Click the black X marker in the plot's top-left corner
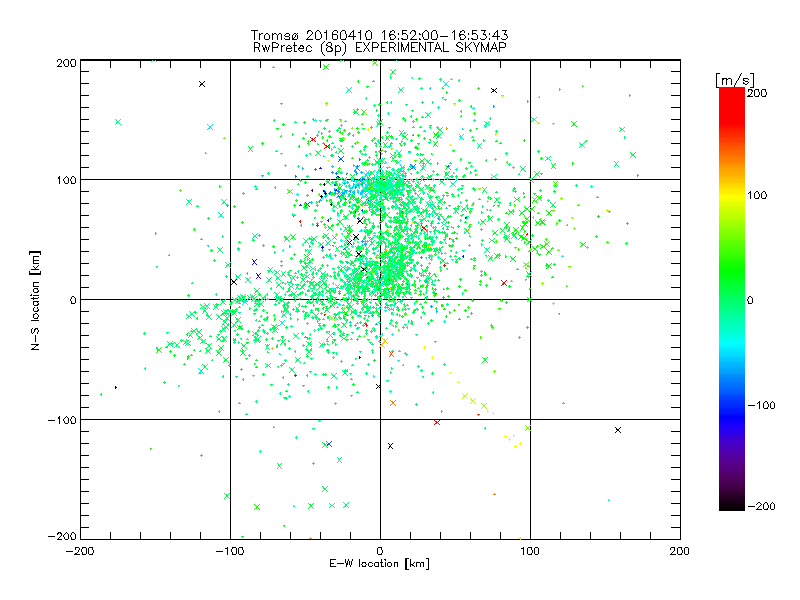The height and width of the screenshot is (600, 800). click(202, 84)
